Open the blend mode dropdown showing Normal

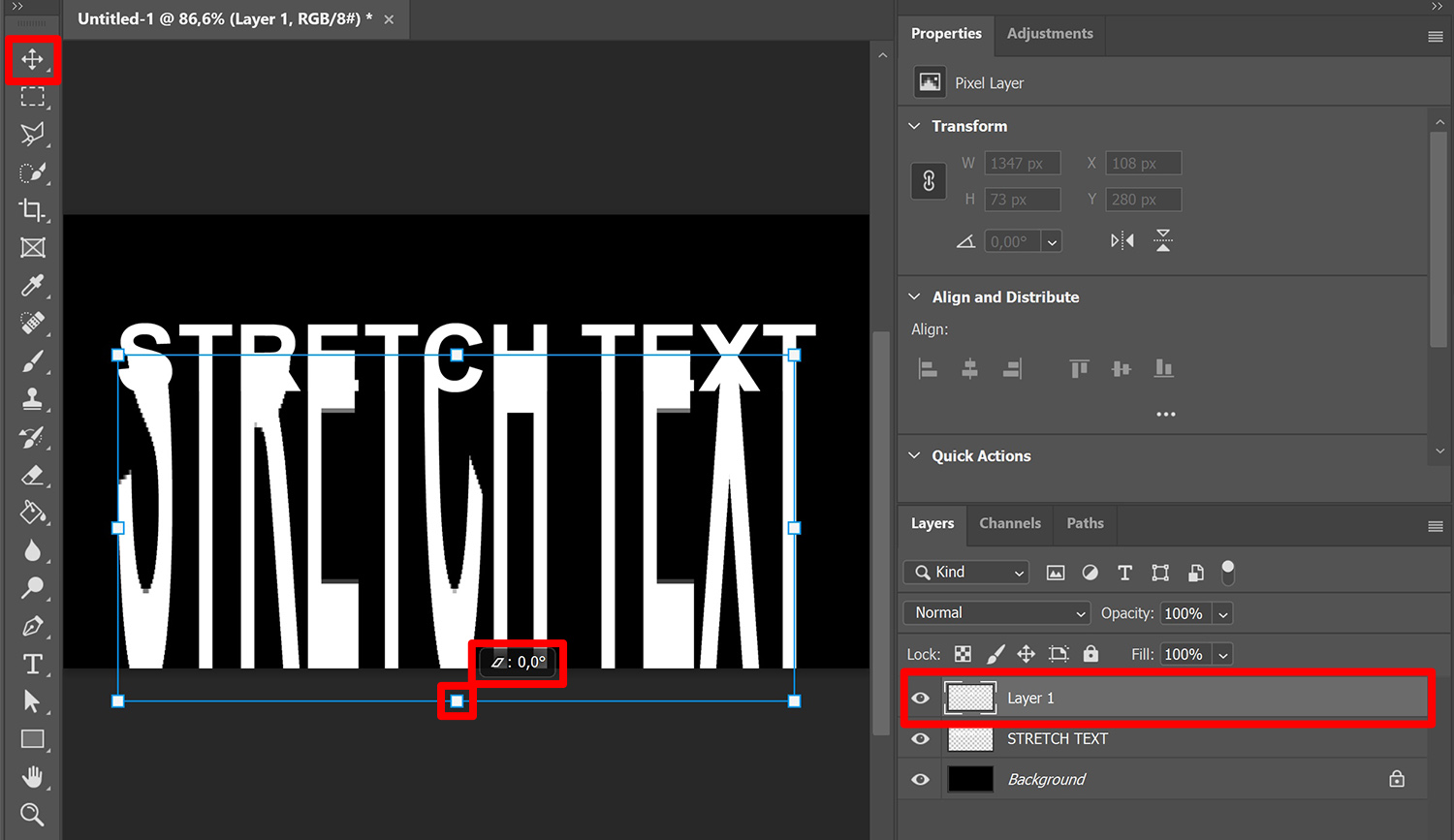pos(996,612)
